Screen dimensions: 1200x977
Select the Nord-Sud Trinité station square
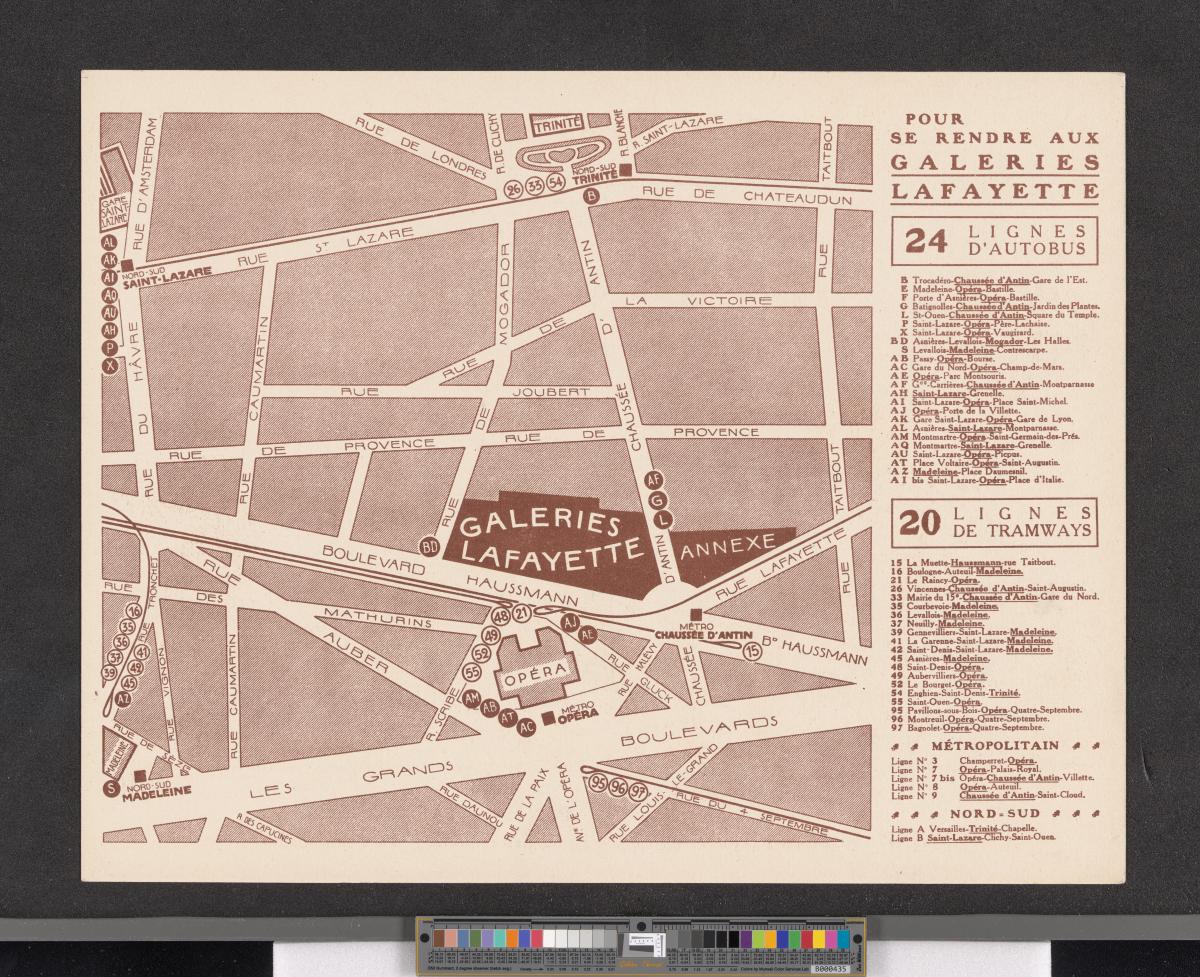625,172
